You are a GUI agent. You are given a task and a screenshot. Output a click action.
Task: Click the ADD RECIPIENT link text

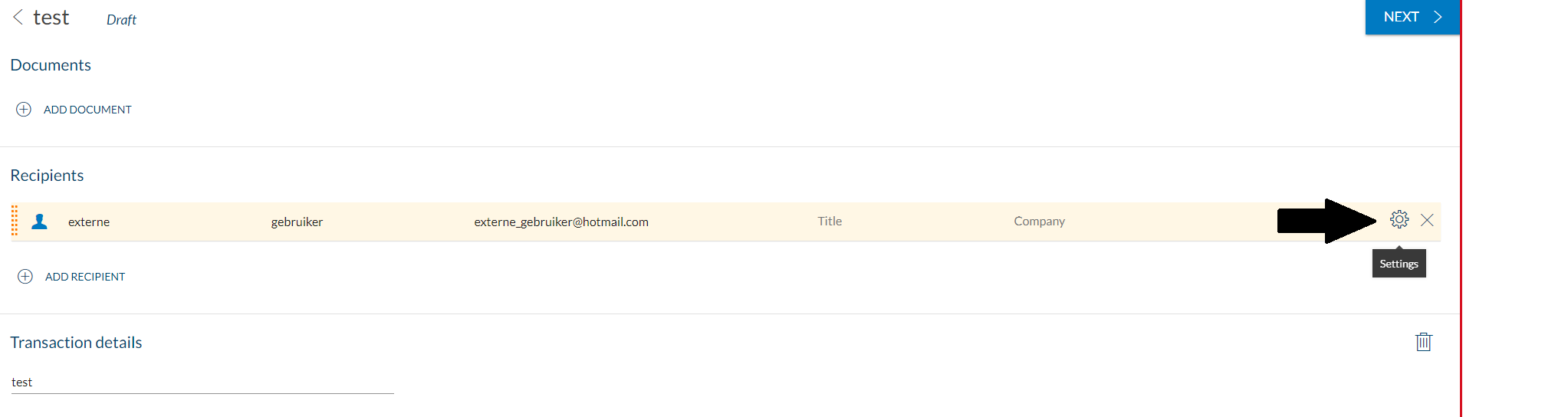(x=85, y=277)
